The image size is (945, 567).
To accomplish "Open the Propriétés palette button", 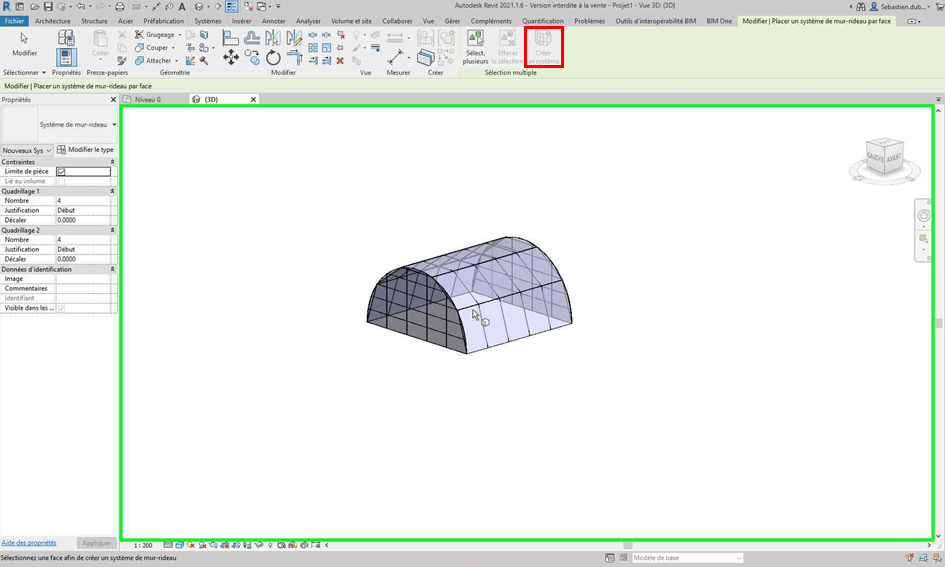I will [66, 56].
